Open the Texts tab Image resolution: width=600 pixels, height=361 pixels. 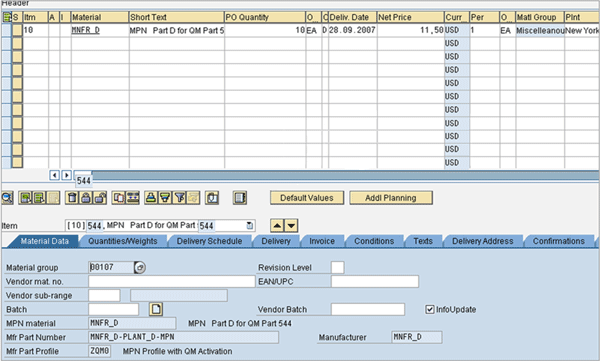(423, 241)
